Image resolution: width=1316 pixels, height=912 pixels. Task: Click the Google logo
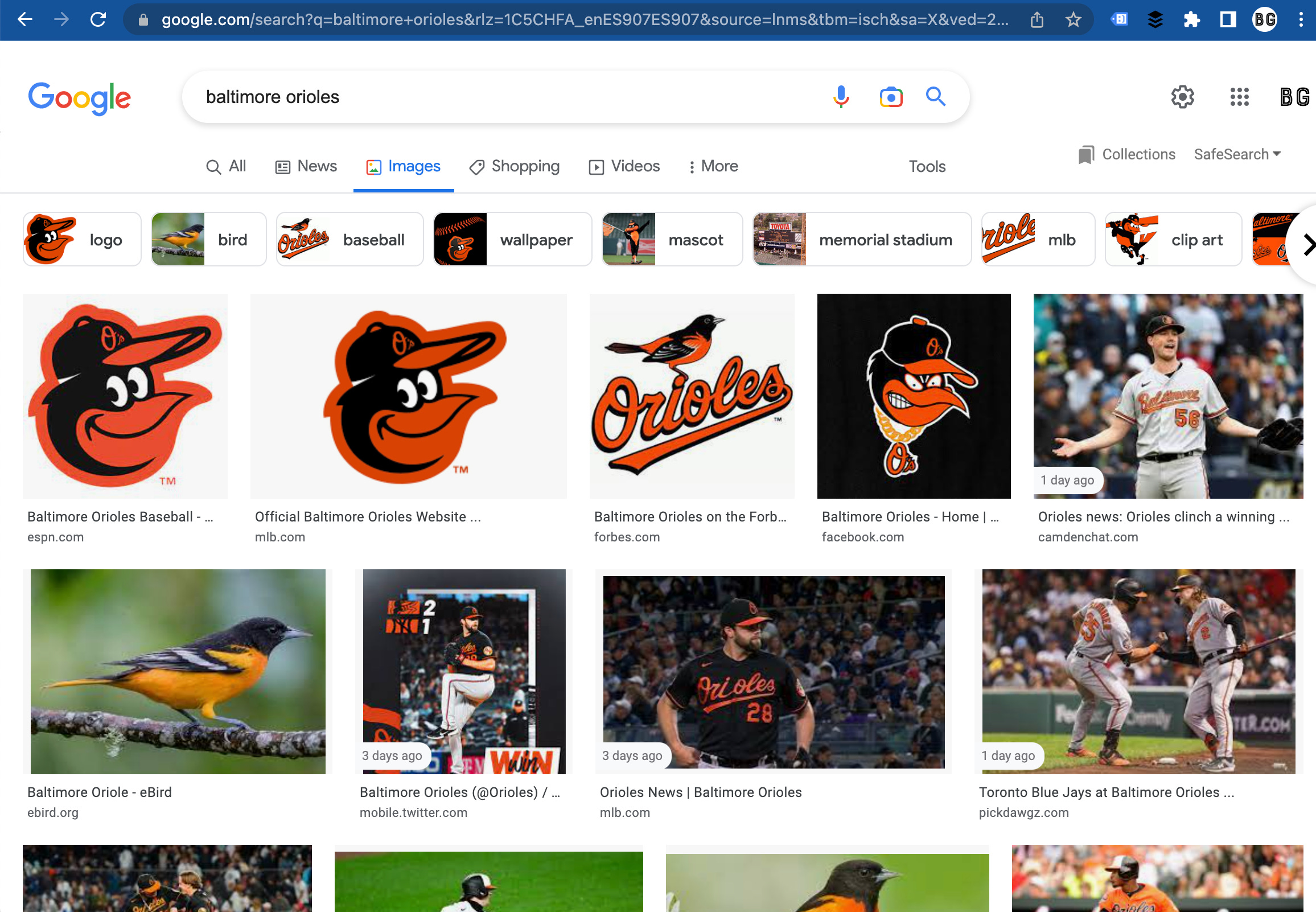pyautogui.click(x=79, y=98)
